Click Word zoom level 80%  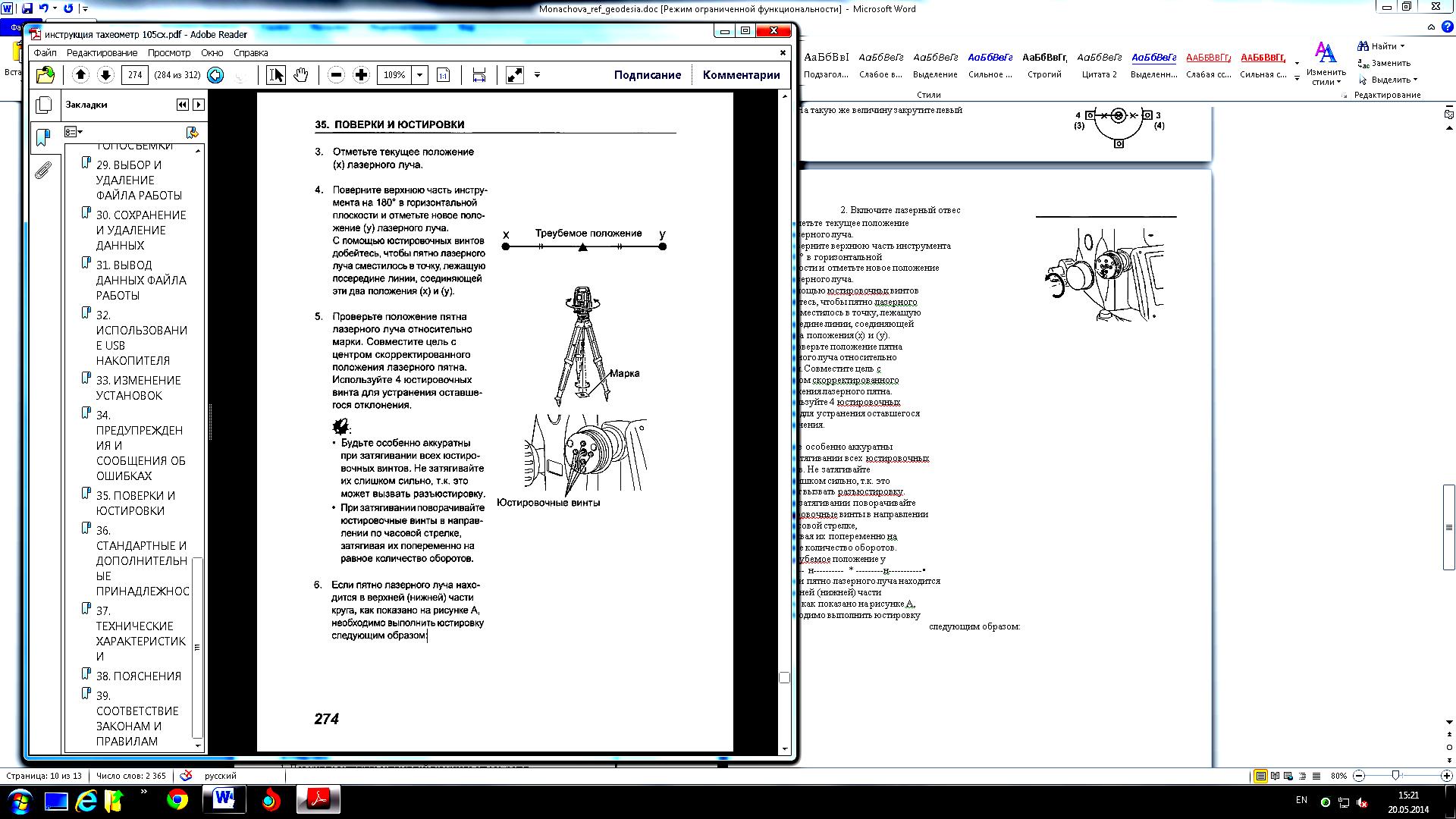point(1338,776)
